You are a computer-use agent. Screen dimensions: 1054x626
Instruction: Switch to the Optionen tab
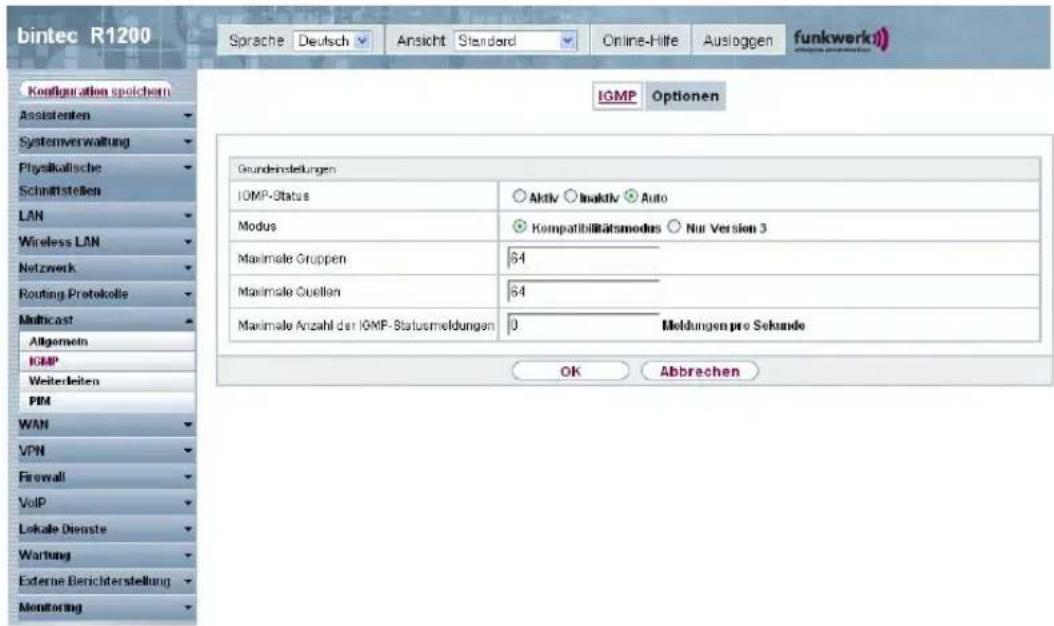pos(685,96)
